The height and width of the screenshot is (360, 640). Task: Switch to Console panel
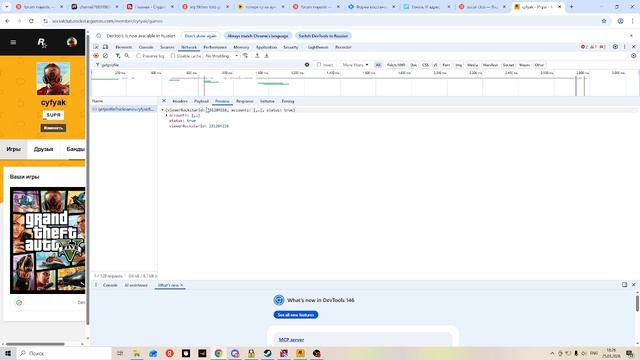point(146,47)
